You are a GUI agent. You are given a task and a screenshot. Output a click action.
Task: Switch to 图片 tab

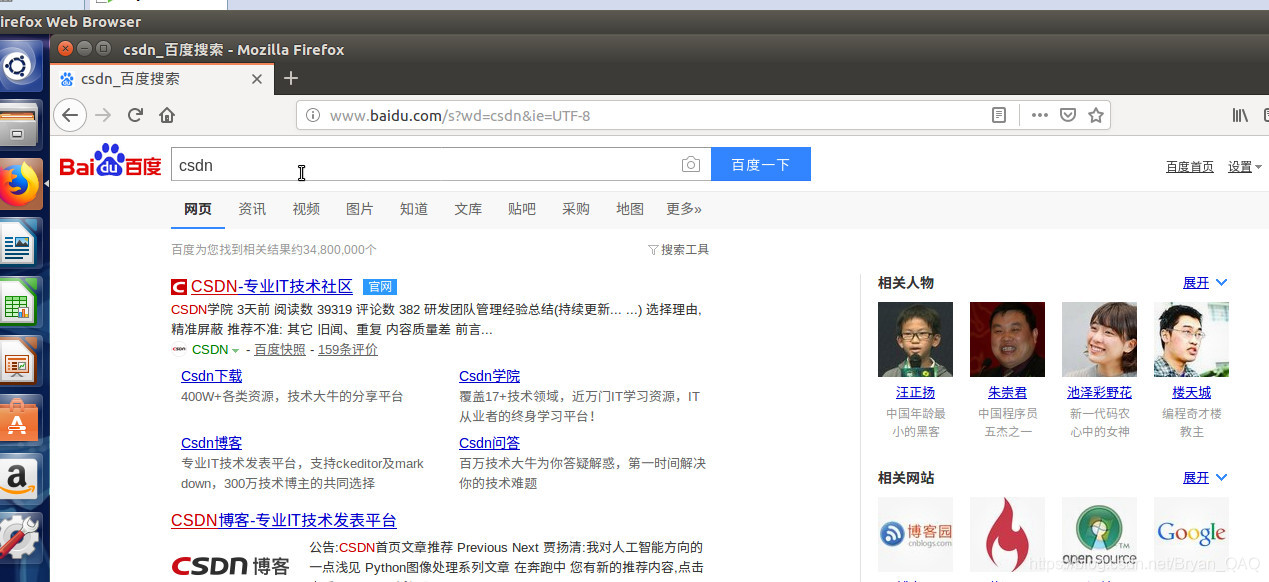pyautogui.click(x=360, y=209)
